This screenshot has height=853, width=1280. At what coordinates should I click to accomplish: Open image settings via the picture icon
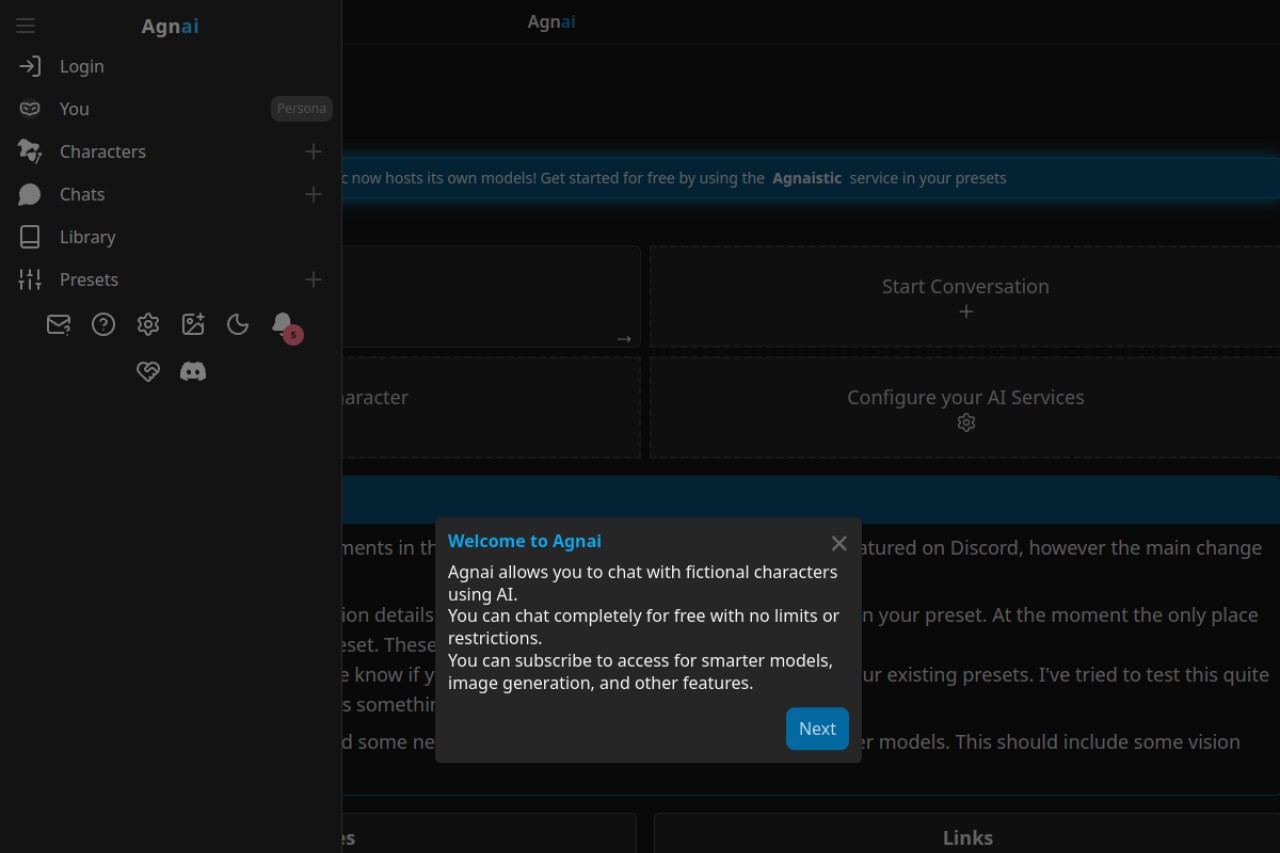193,324
